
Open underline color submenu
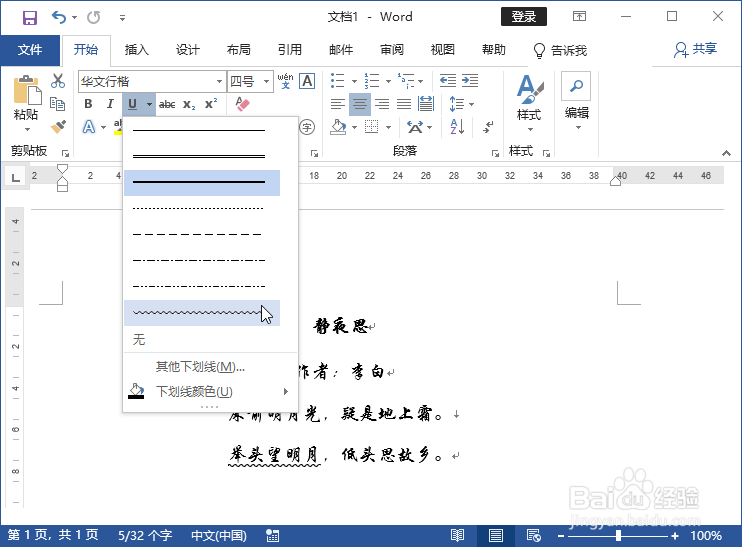click(x=210, y=391)
